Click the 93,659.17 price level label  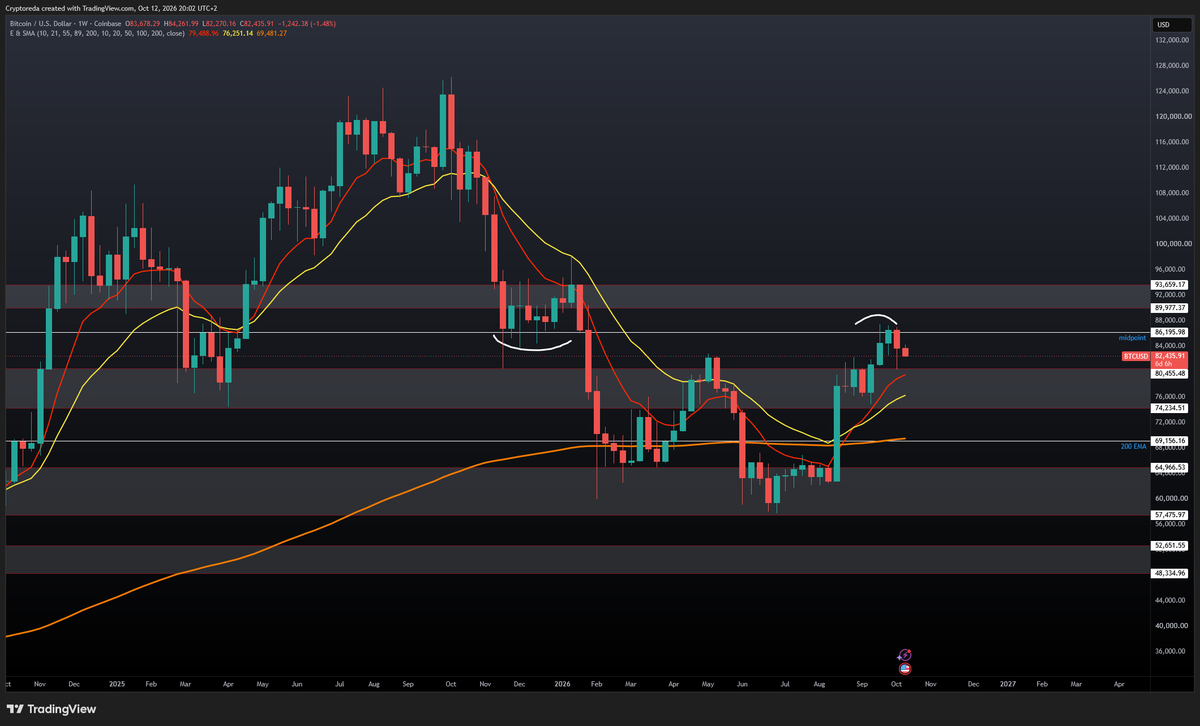1170,284
